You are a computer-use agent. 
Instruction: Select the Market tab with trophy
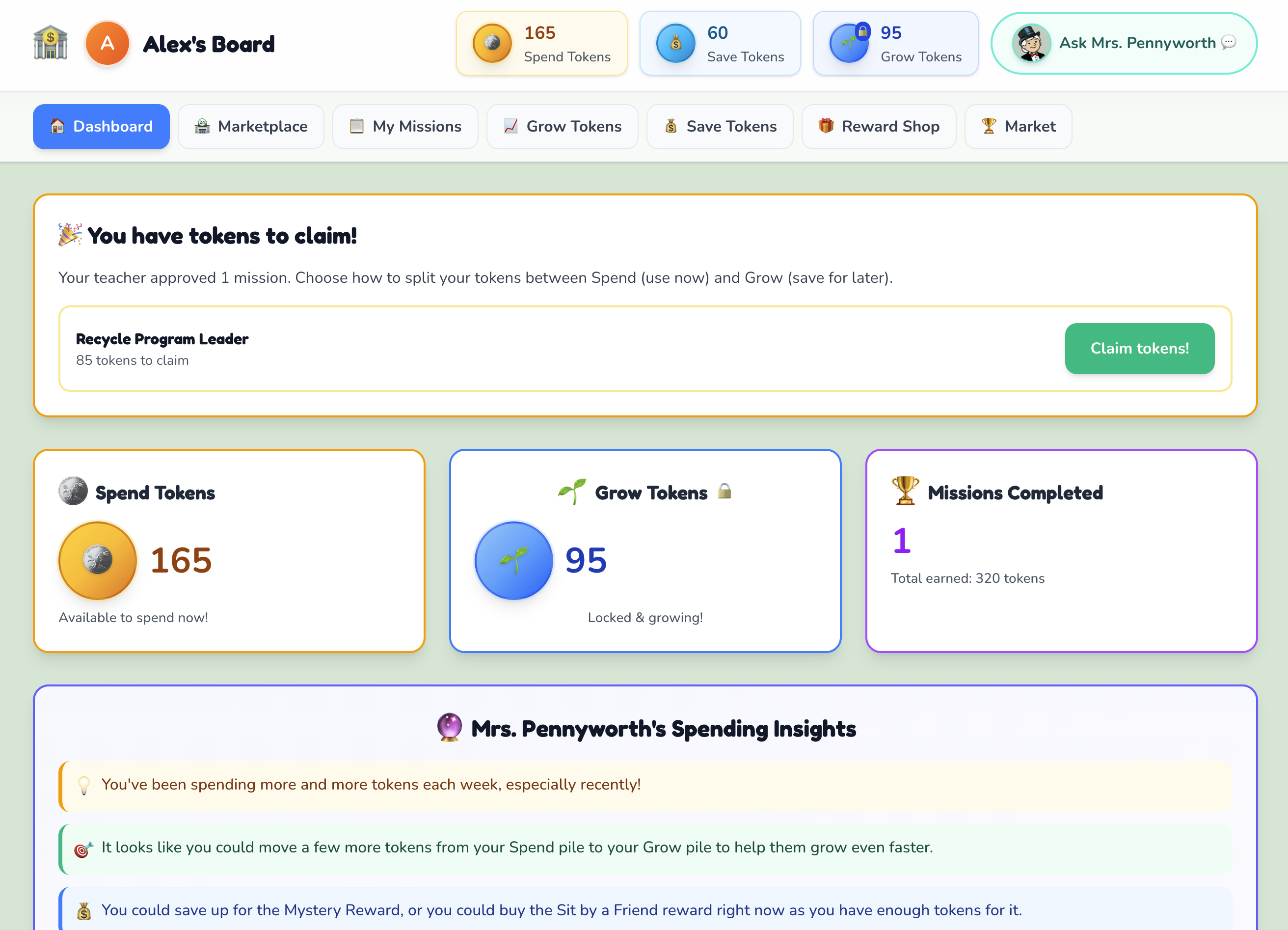coord(1018,126)
